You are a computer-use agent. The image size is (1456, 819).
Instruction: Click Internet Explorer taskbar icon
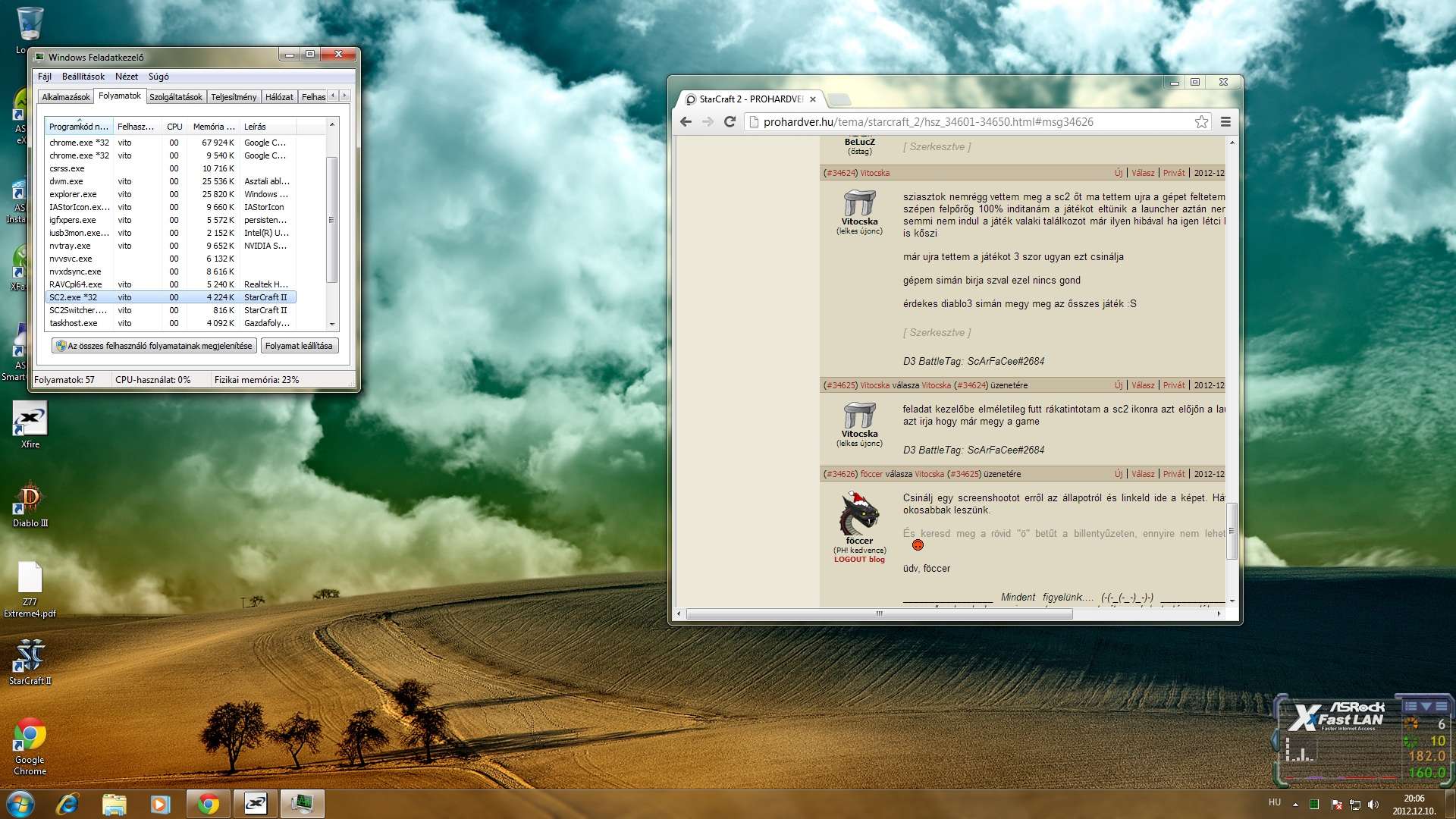tap(67, 804)
